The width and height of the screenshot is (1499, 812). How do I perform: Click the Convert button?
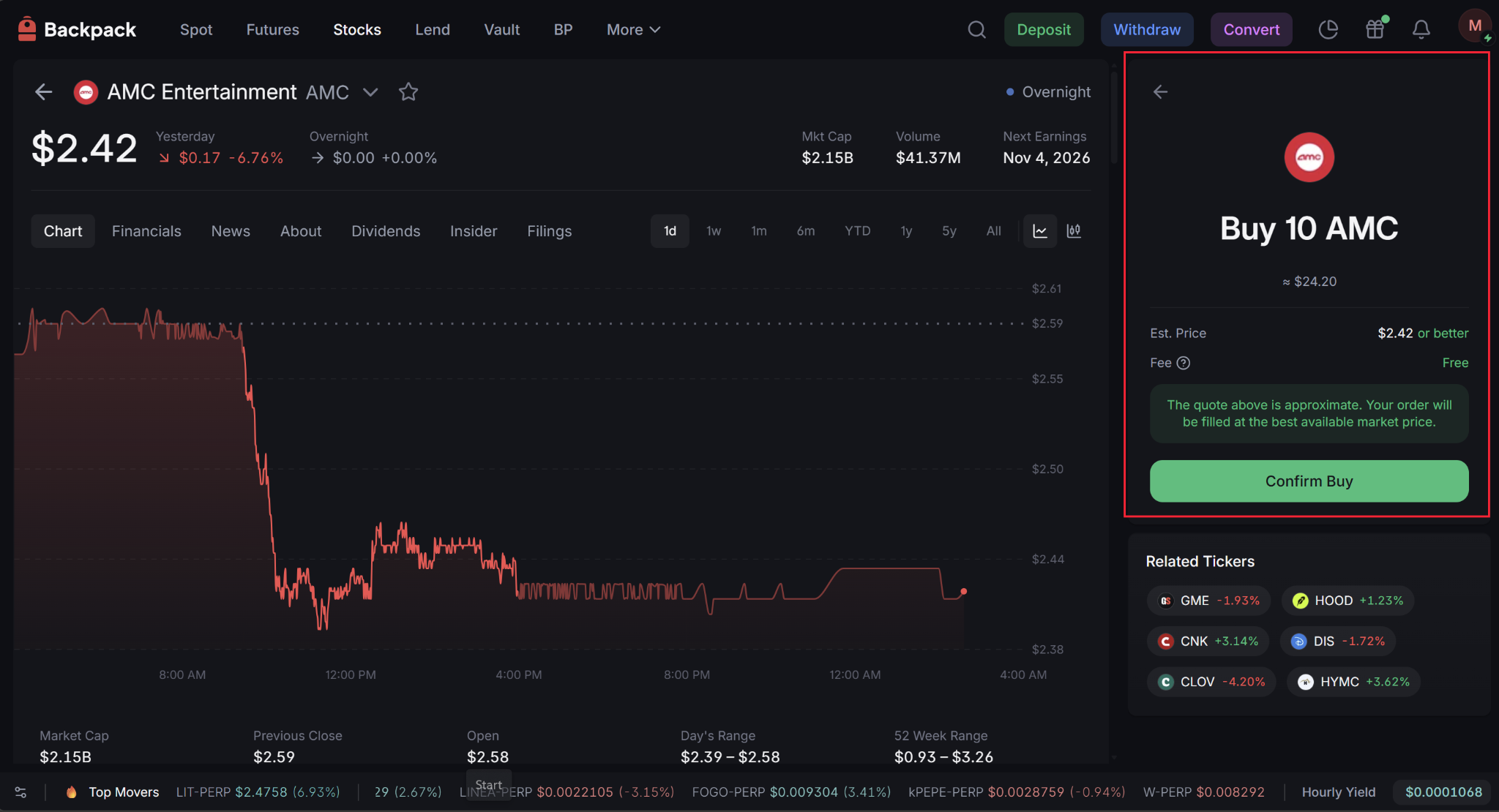pos(1252,29)
